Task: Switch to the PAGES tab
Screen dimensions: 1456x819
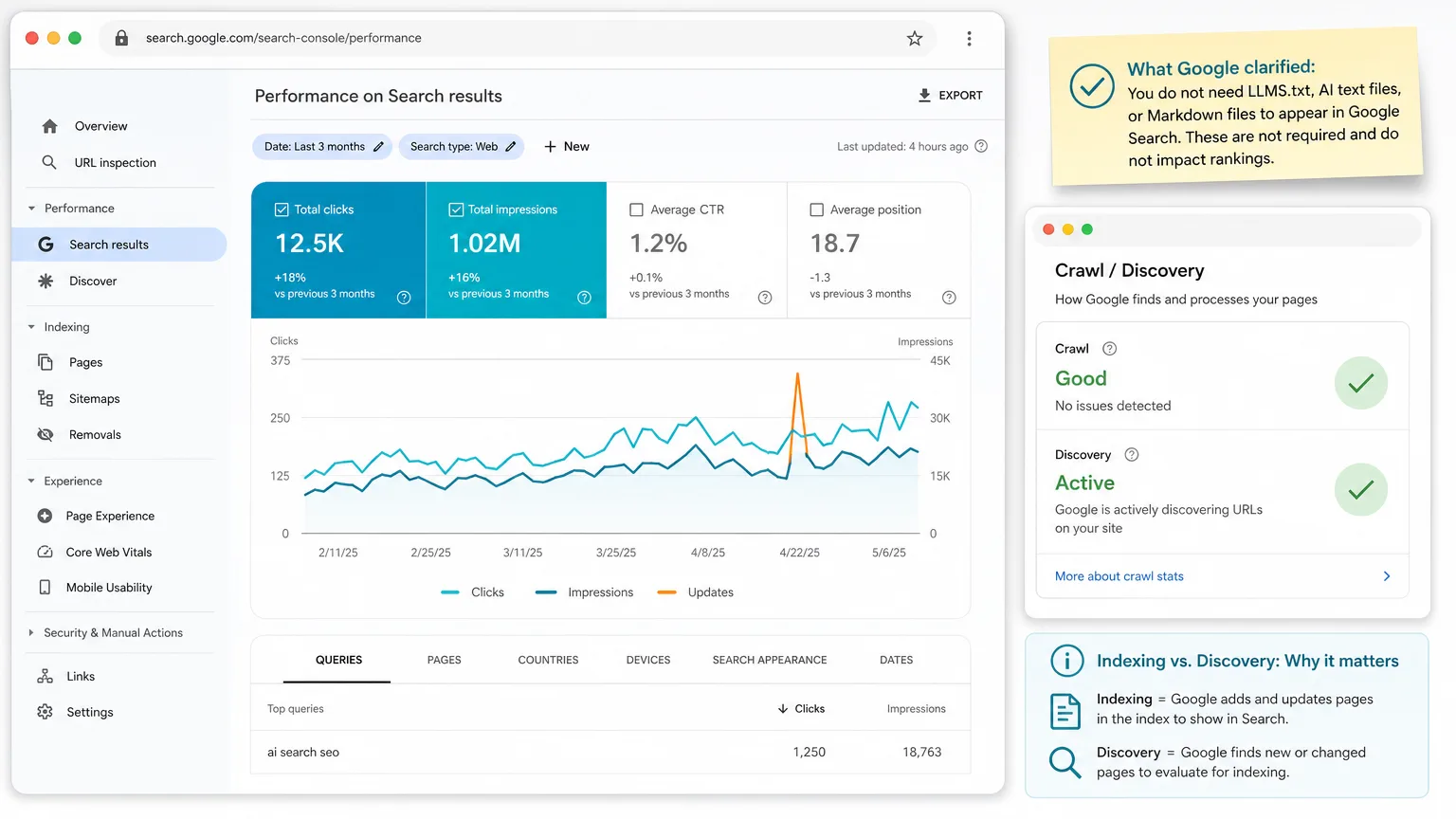Action: [444, 660]
